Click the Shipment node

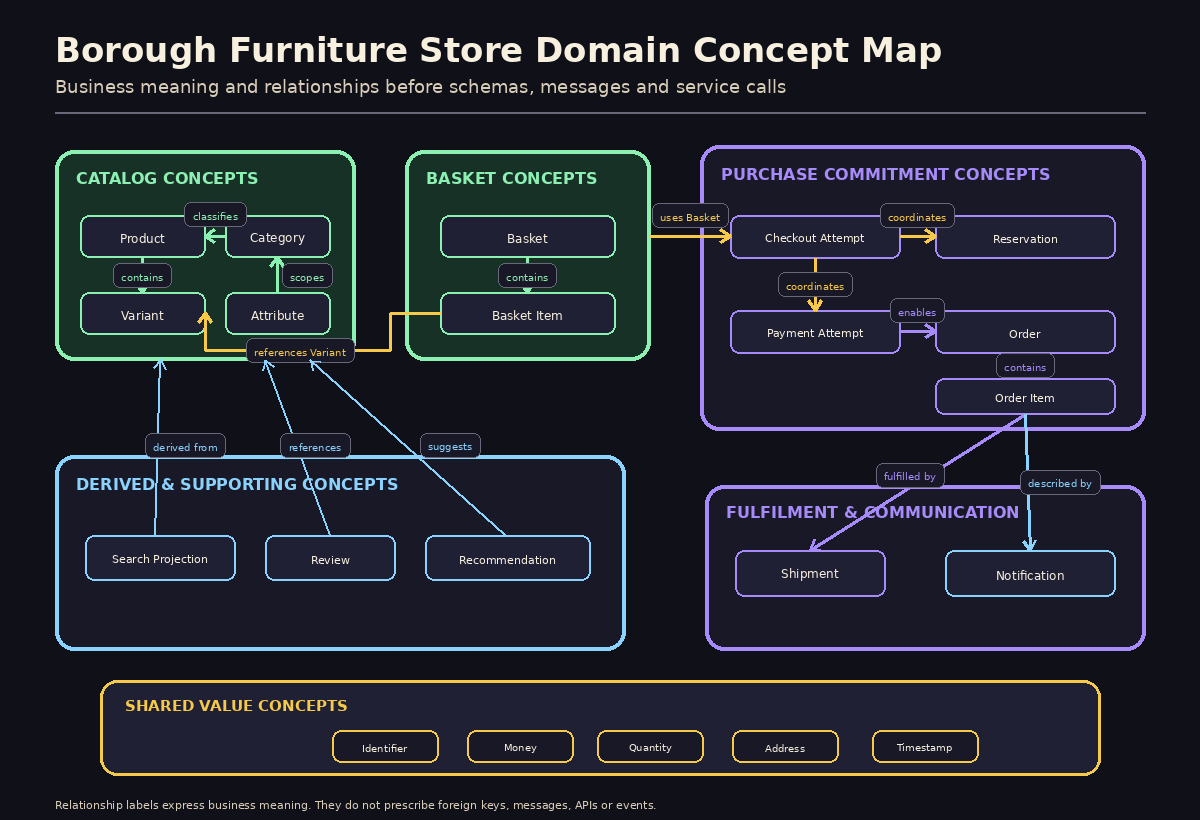(x=810, y=574)
